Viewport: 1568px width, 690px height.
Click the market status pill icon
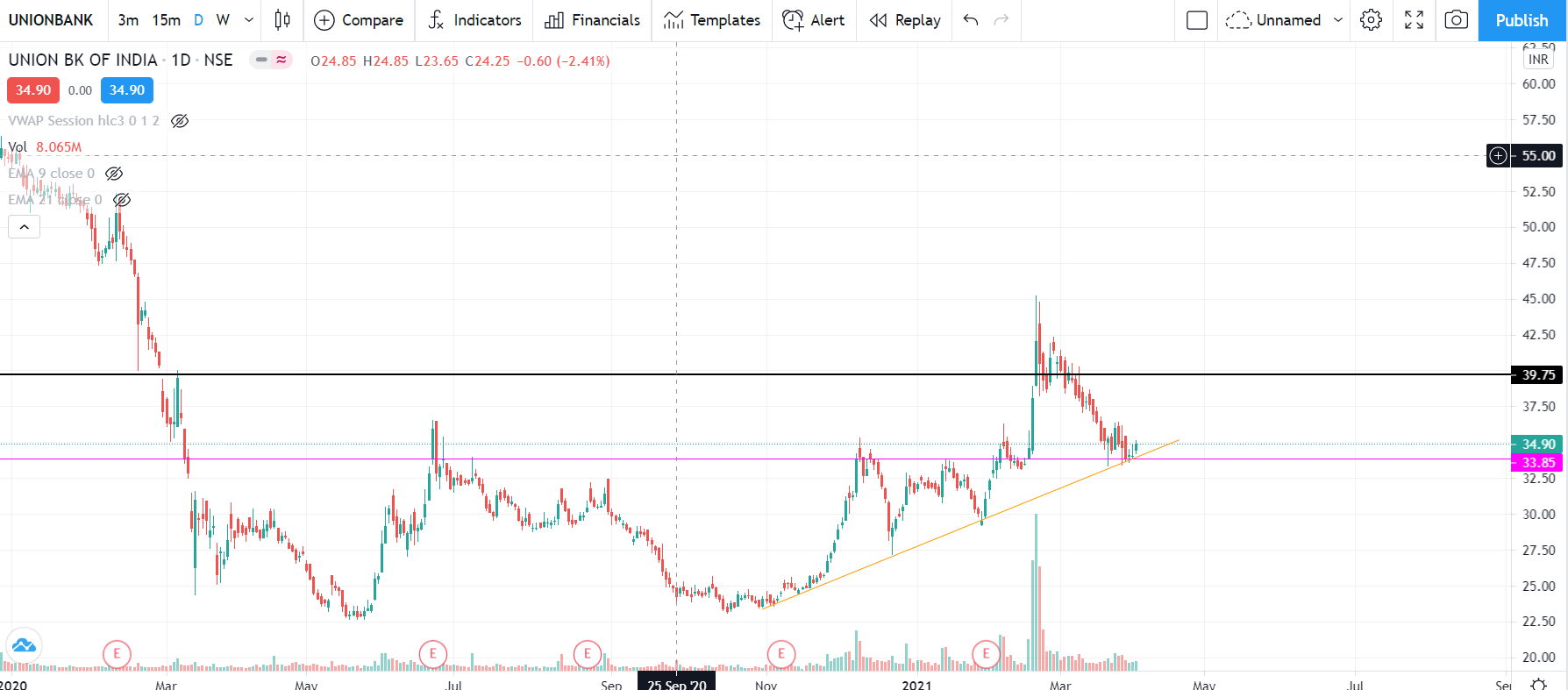tap(271, 60)
